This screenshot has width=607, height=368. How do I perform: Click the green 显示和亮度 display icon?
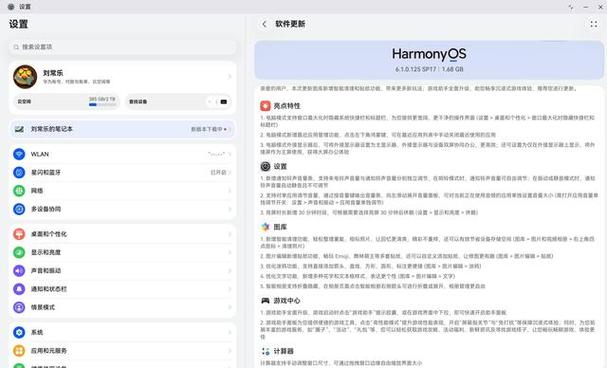pyautogui.click(x=19, y=252)
